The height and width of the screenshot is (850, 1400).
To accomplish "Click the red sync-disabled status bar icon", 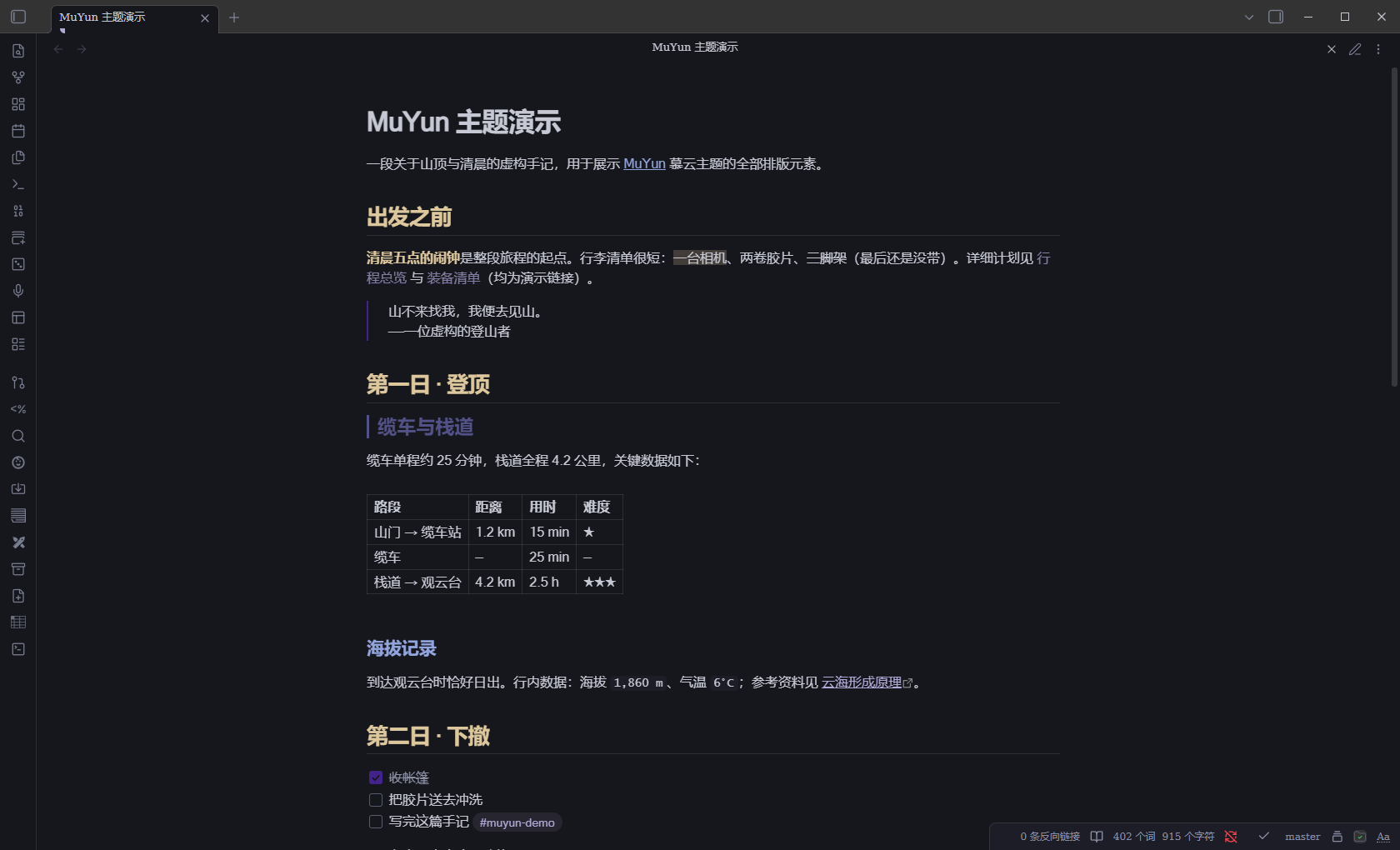I will [1231, 837].
